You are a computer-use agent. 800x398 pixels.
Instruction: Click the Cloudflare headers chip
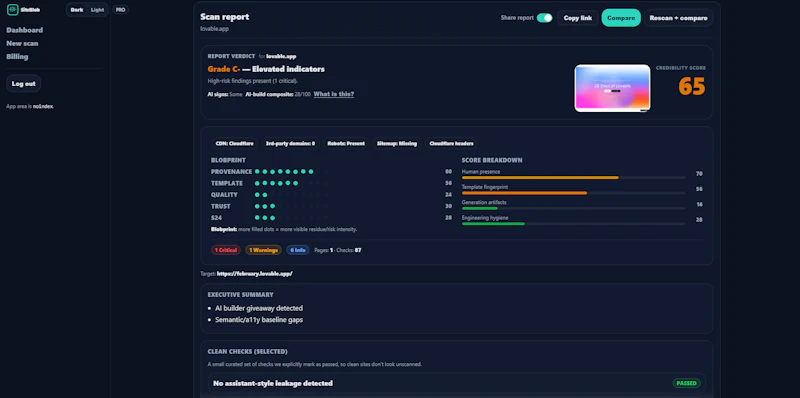451,143
